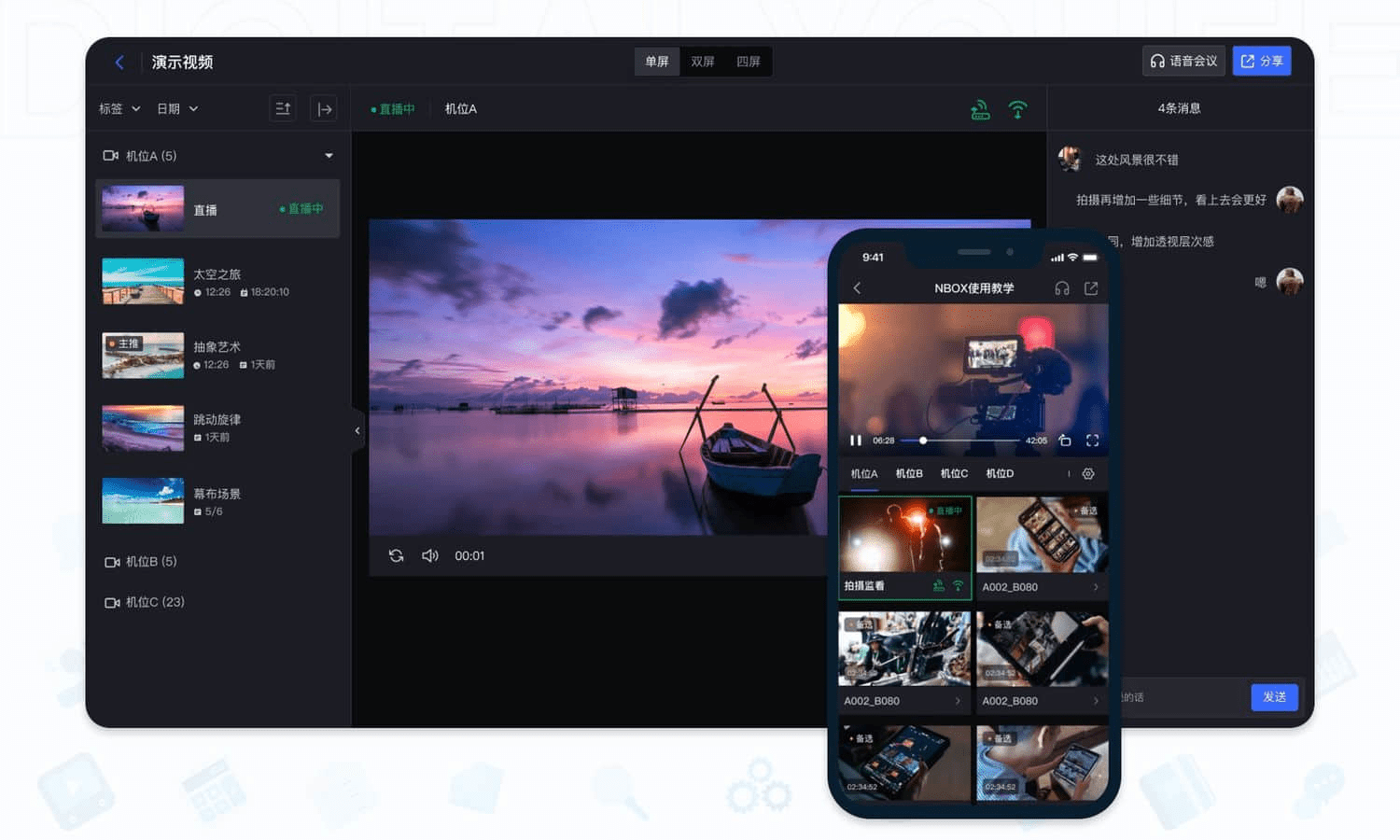Image resolution: width=1400 pixels, height=840 pixels.
Task: Click the green Wi-Fi signal icon
Action: click(1017, 109)
